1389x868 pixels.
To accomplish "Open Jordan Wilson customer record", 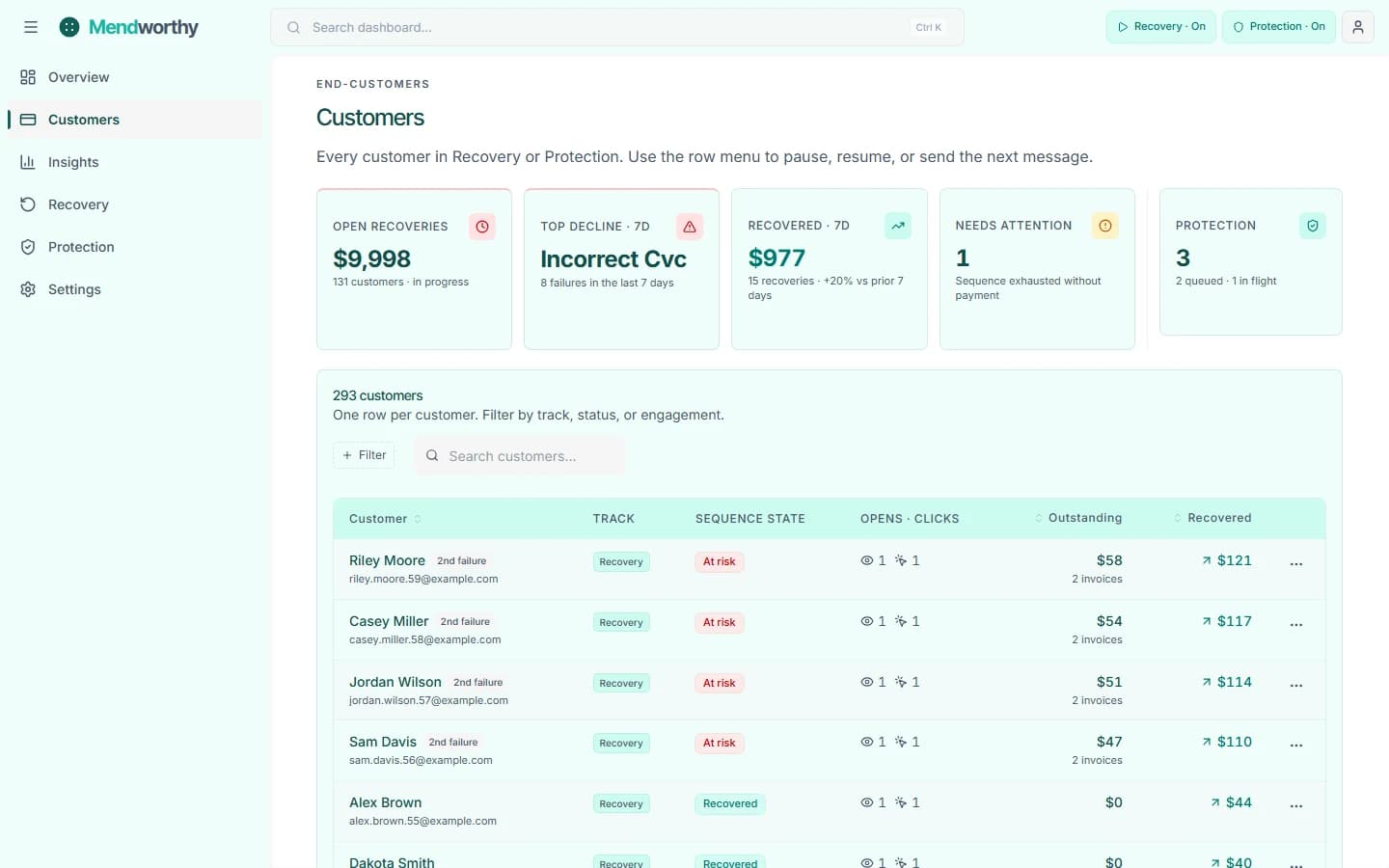I will [395, 682].
